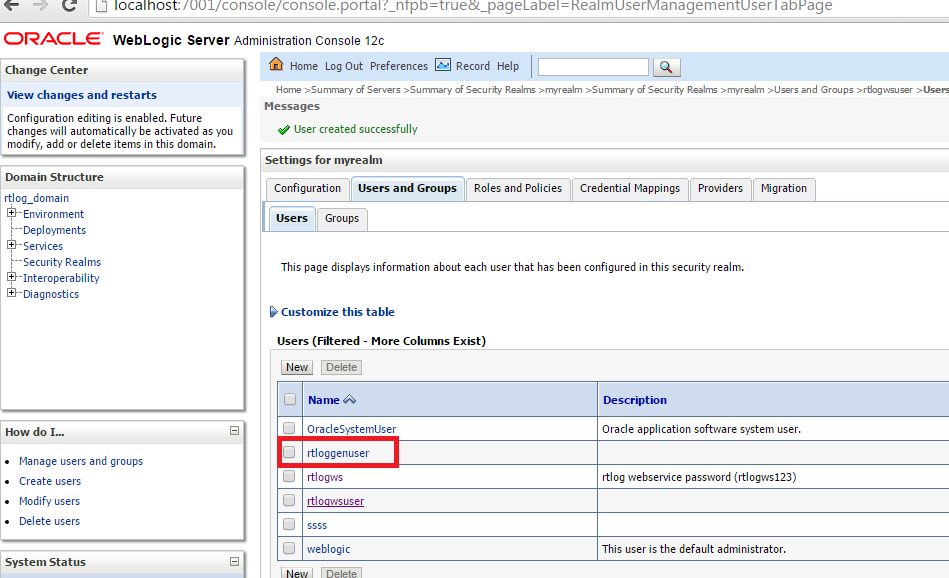The height and width of the screenshot is (578, 949).
Task: Expand the Customize this table section
Action: click(x=272, y=311)
